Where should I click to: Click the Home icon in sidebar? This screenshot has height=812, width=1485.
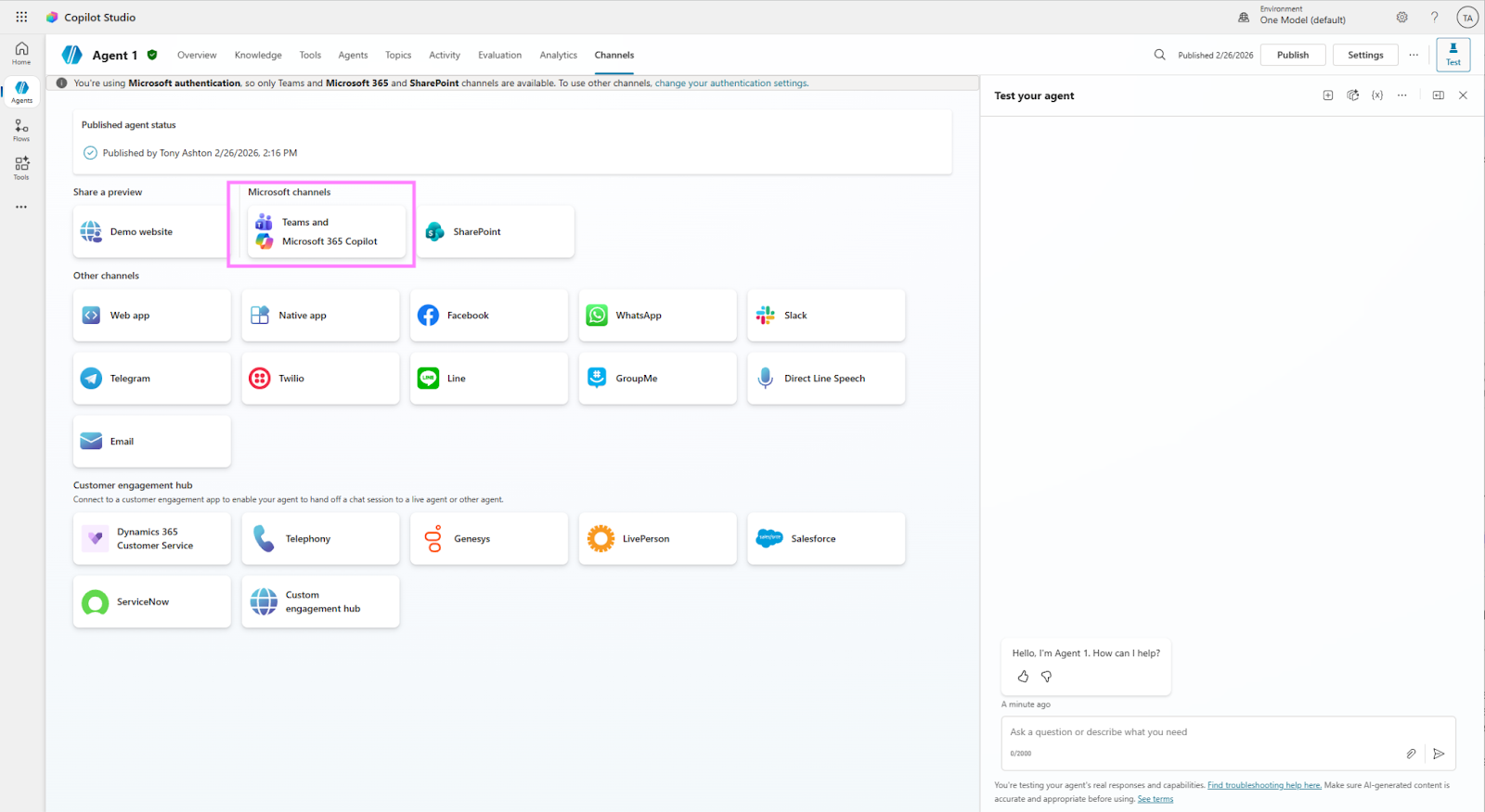(21, 52)
